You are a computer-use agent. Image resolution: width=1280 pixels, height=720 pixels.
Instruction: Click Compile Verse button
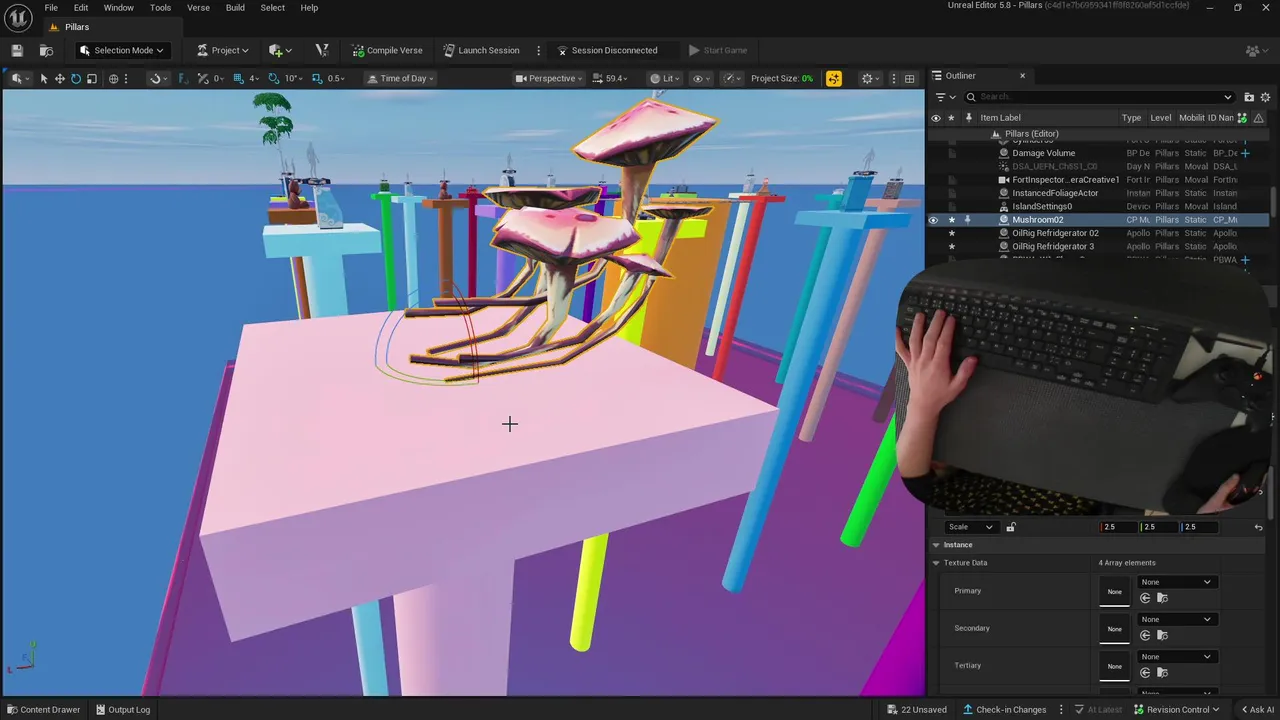[x=387, y=50]
